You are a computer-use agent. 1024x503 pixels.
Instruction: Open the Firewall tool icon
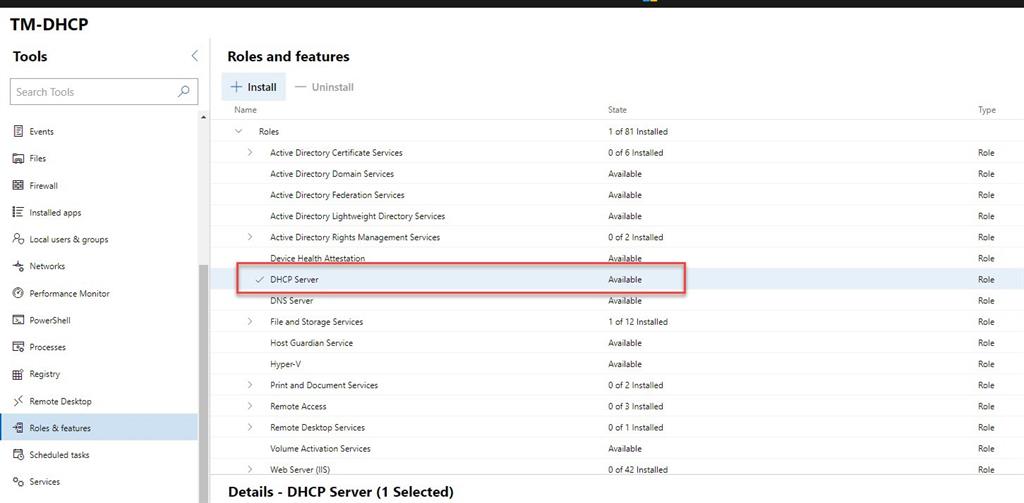[18, 186]
